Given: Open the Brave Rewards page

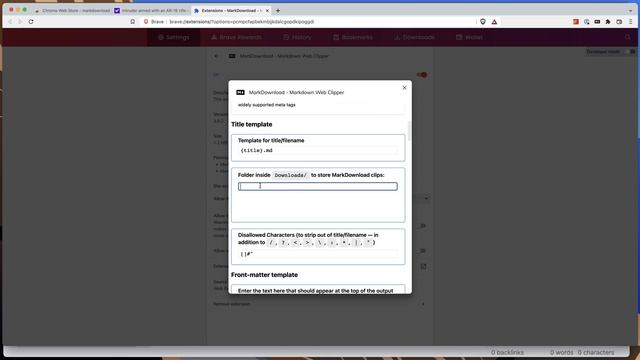Looking at the screenshot, I should click(x=236, y=37).
